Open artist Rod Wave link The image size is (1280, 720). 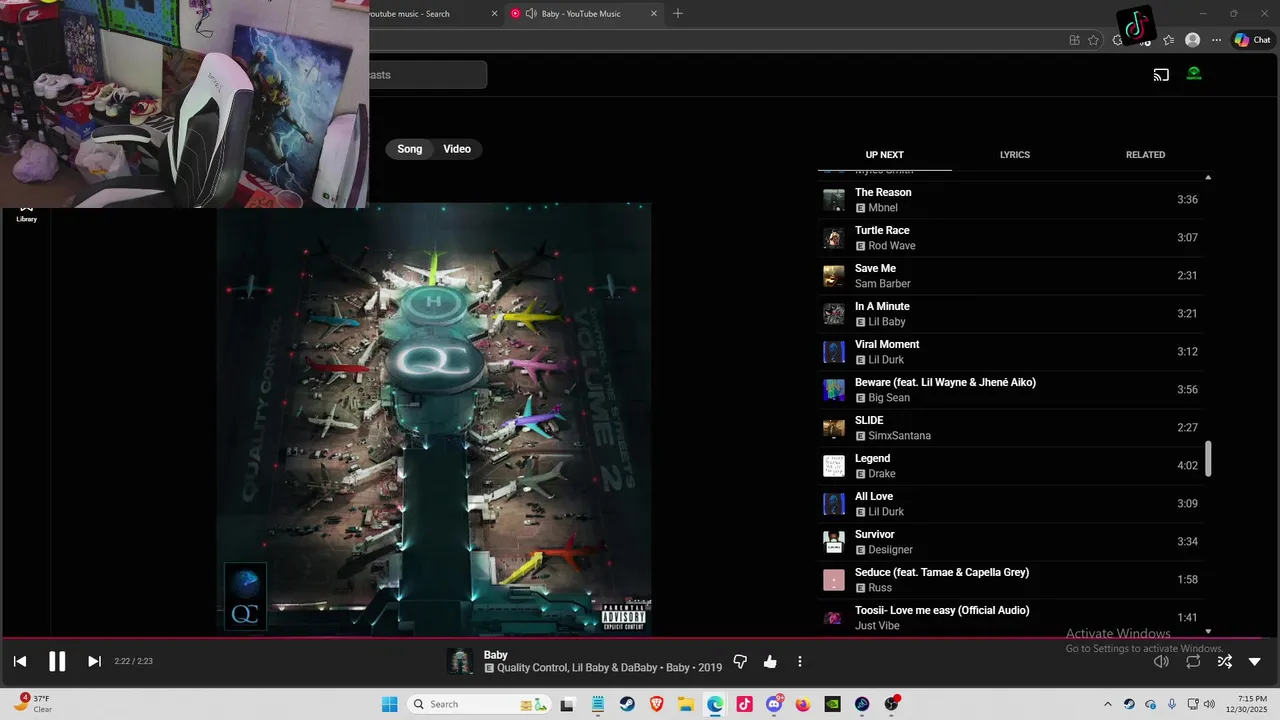pyautogui.click(x=892, y=246)
